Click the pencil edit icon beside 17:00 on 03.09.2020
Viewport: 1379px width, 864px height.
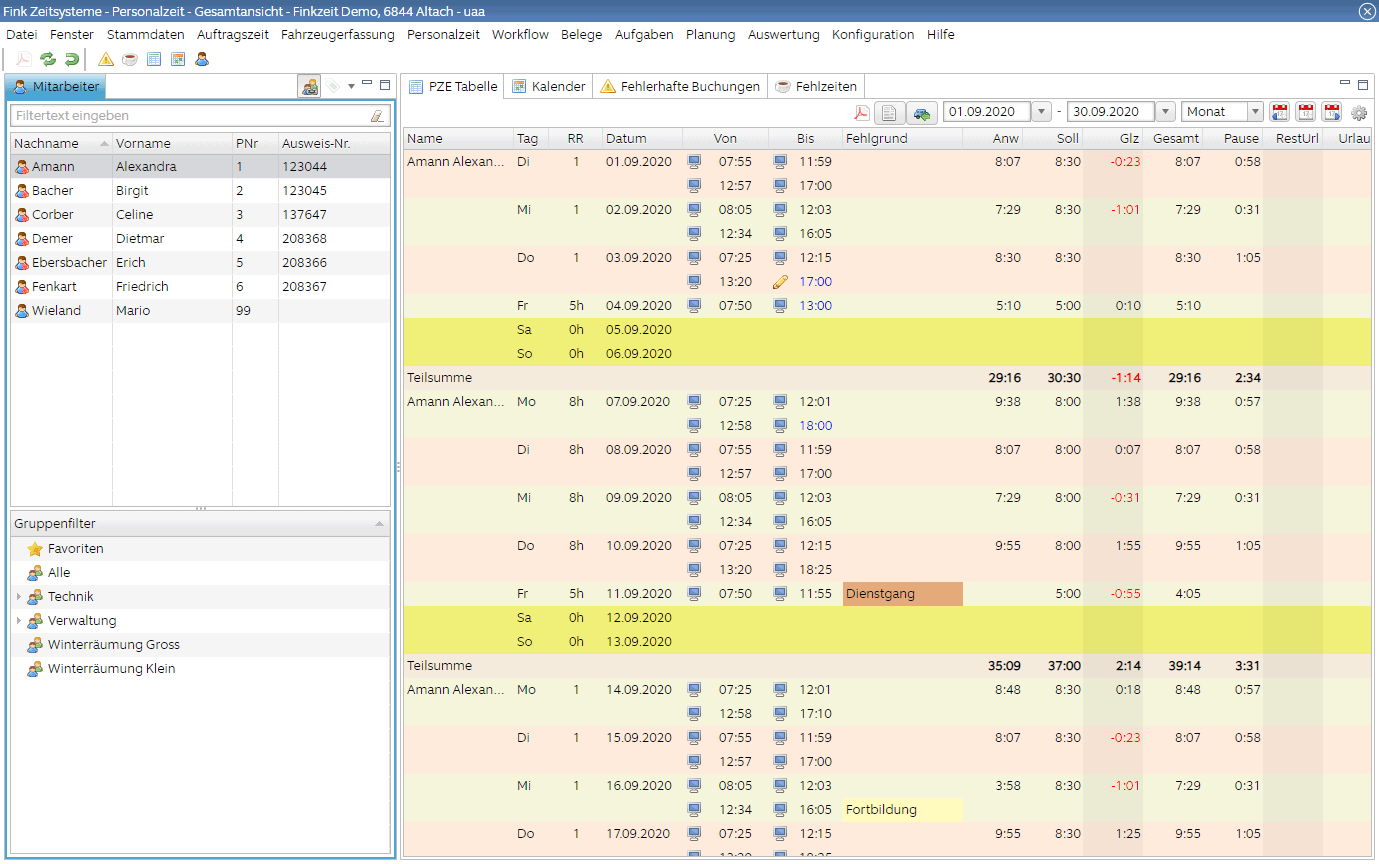pyautogui.click(x=780, y=282)
